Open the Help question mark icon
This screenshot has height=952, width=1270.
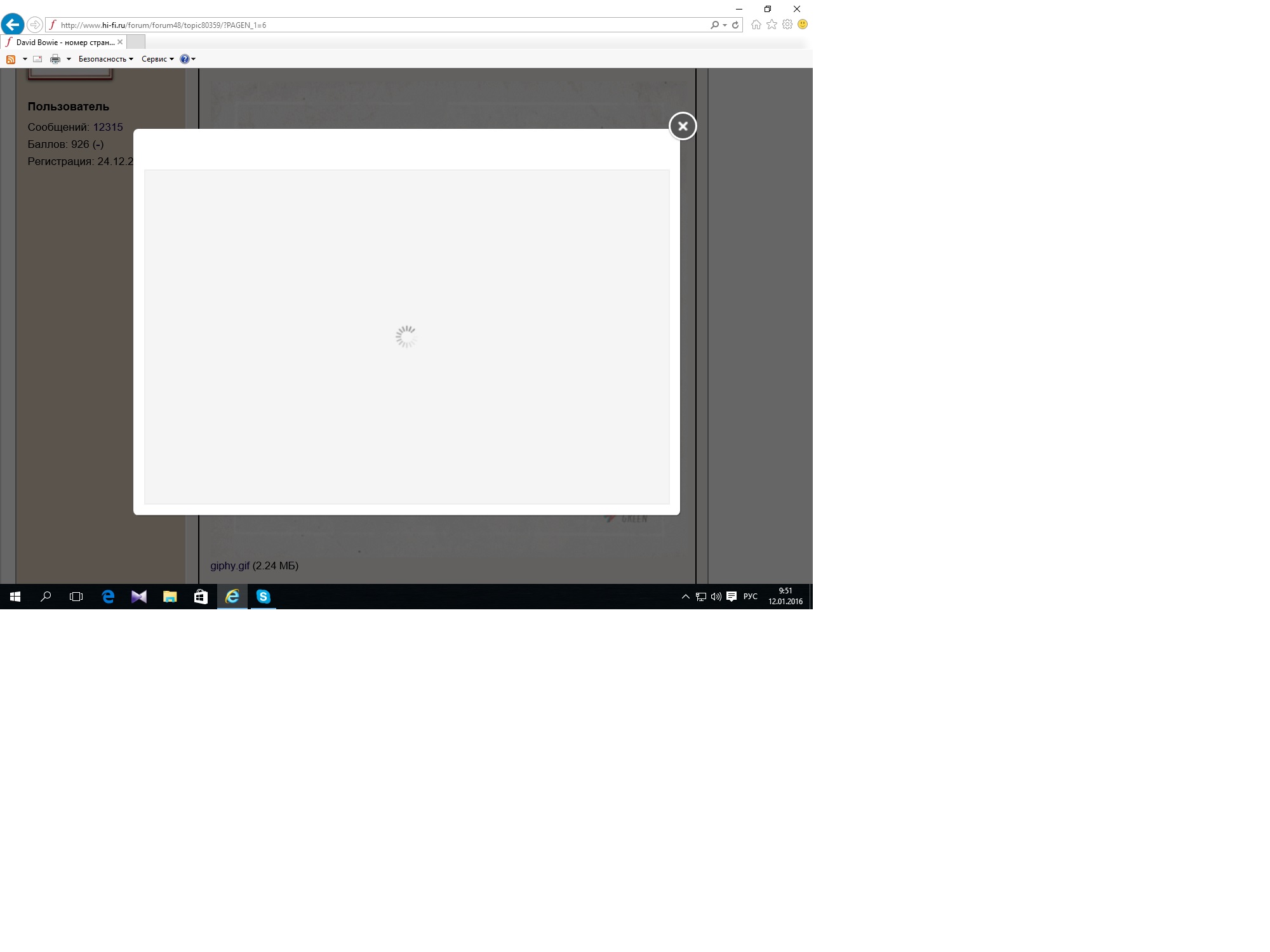click(x=184, y=59)
